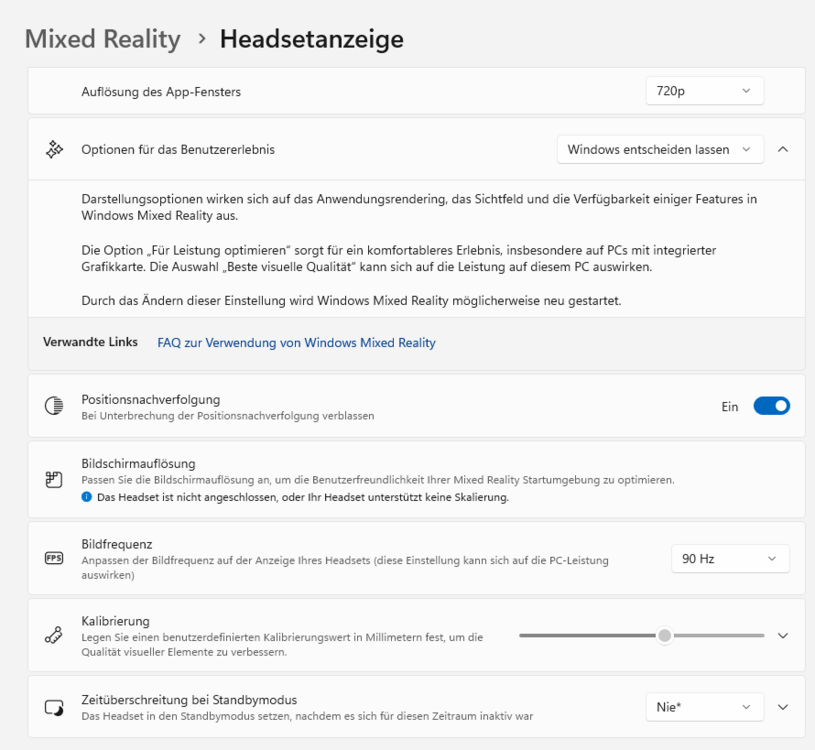Click the Headsetanzeige page title
Viewport: 815px width, 750px height.
coord(311,39)
